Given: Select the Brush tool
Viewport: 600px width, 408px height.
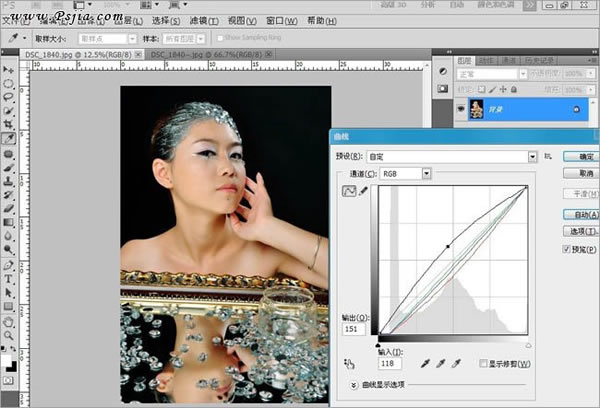Looking at the screenshot, I should tap(8, 168).
